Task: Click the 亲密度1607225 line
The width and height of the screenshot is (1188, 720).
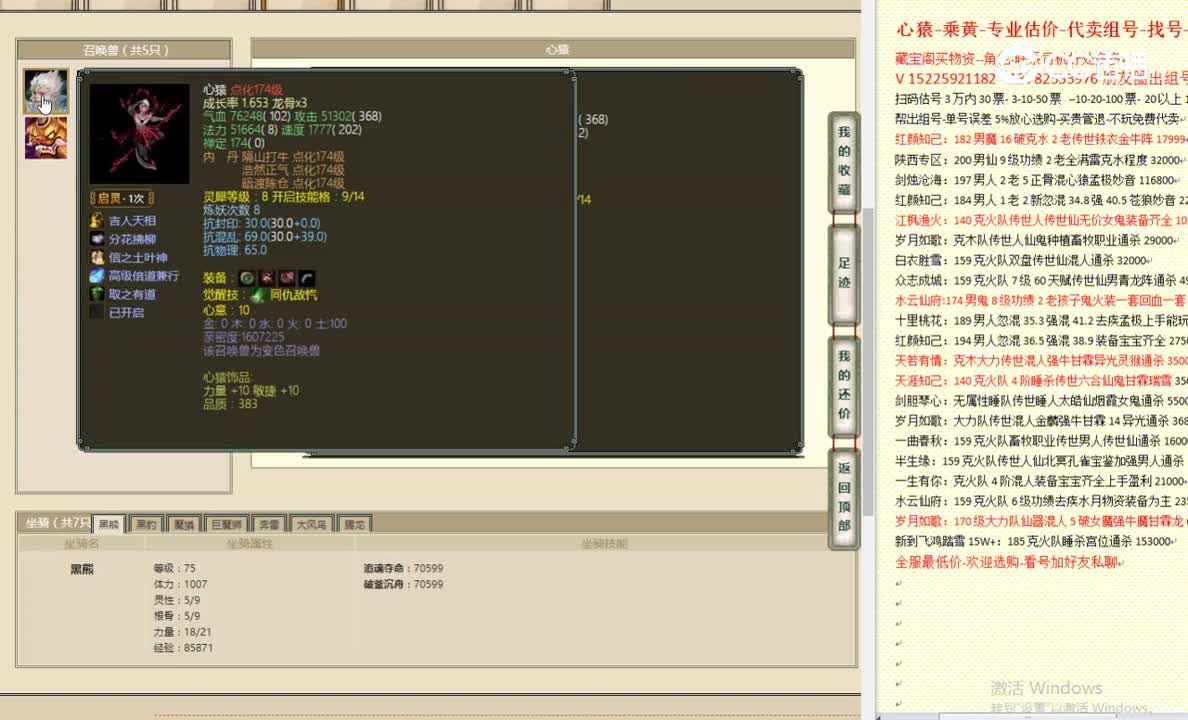Action: tap(243, 337)
